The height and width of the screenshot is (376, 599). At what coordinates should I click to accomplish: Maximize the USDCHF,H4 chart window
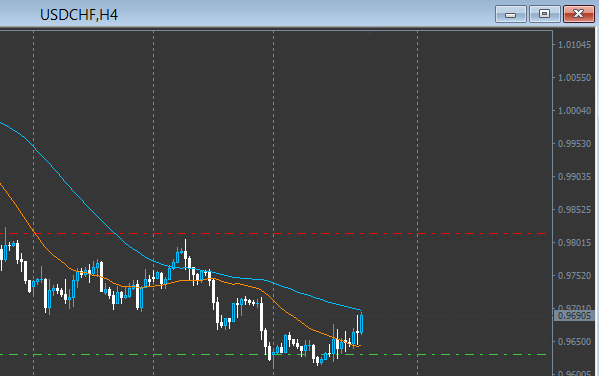[544, 15]
